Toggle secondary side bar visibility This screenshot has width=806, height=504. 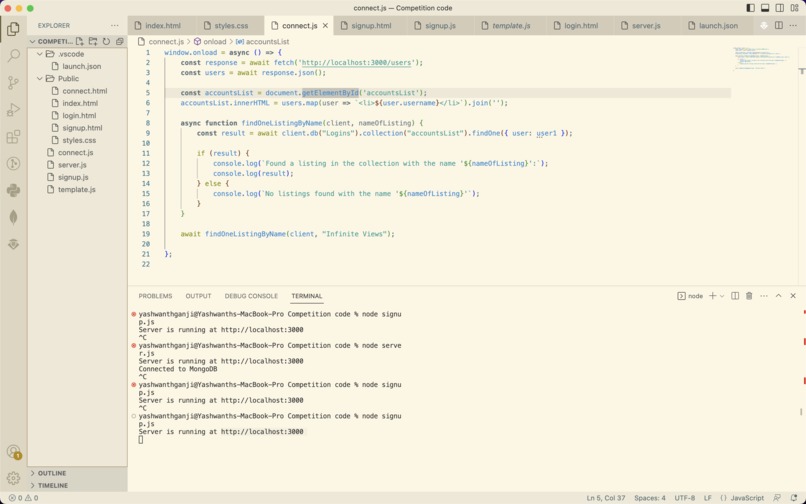click(x=780, y=8)
